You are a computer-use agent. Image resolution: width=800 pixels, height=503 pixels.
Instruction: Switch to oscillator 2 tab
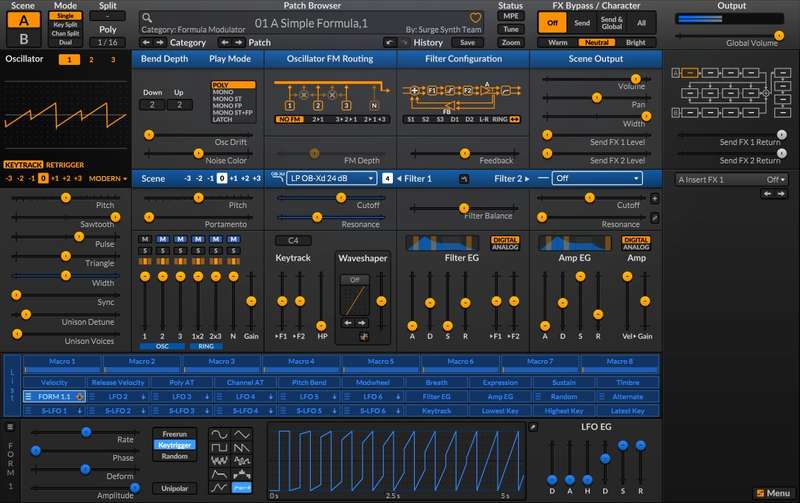[x=93, y=61]
